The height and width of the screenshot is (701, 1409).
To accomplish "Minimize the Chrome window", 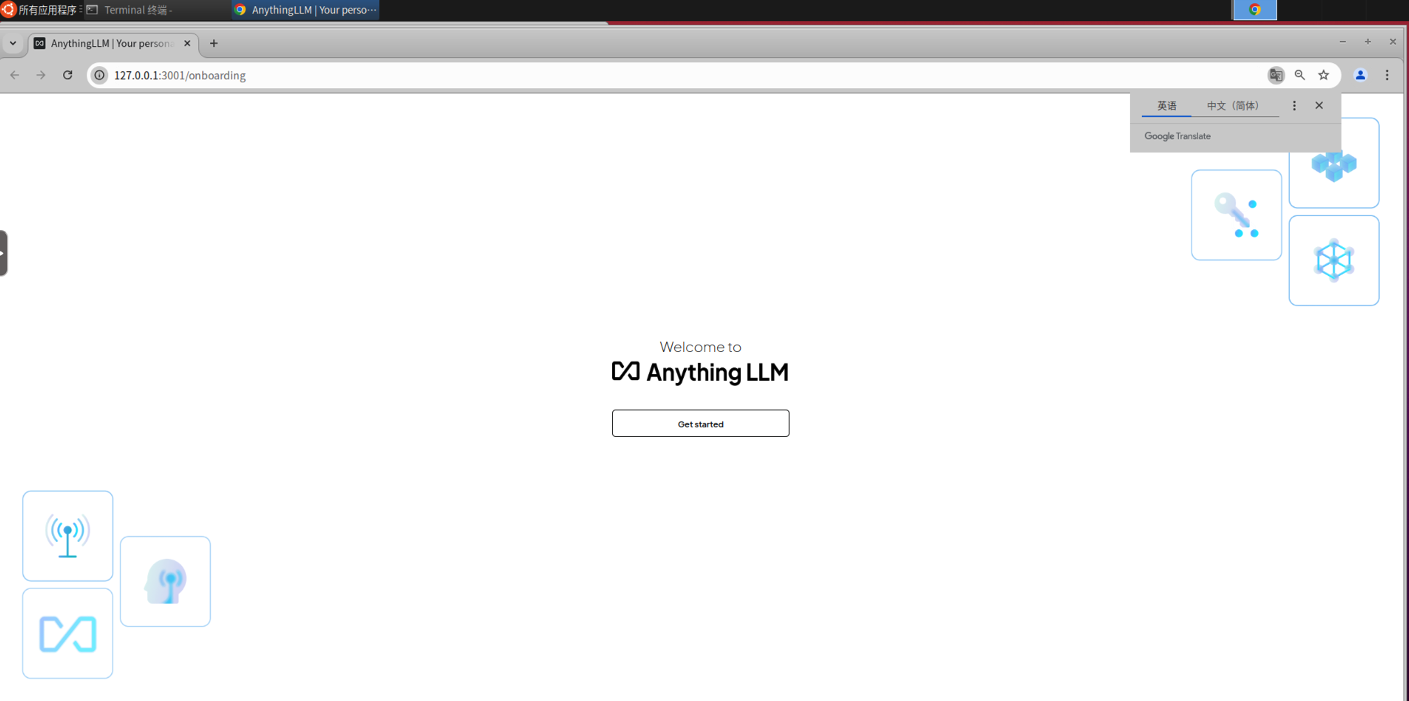I will click(1343, 42).
